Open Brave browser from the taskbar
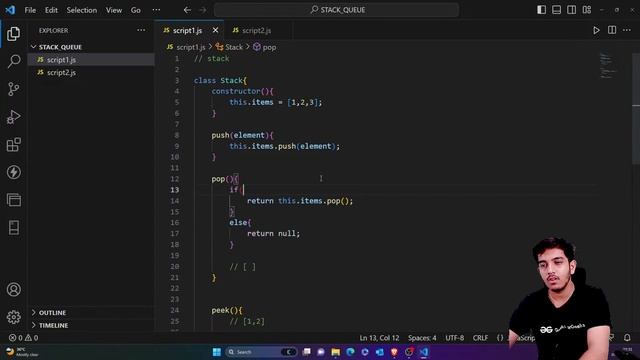The width and height of the screenshot is (640, 360). click(x=394, y=352)
